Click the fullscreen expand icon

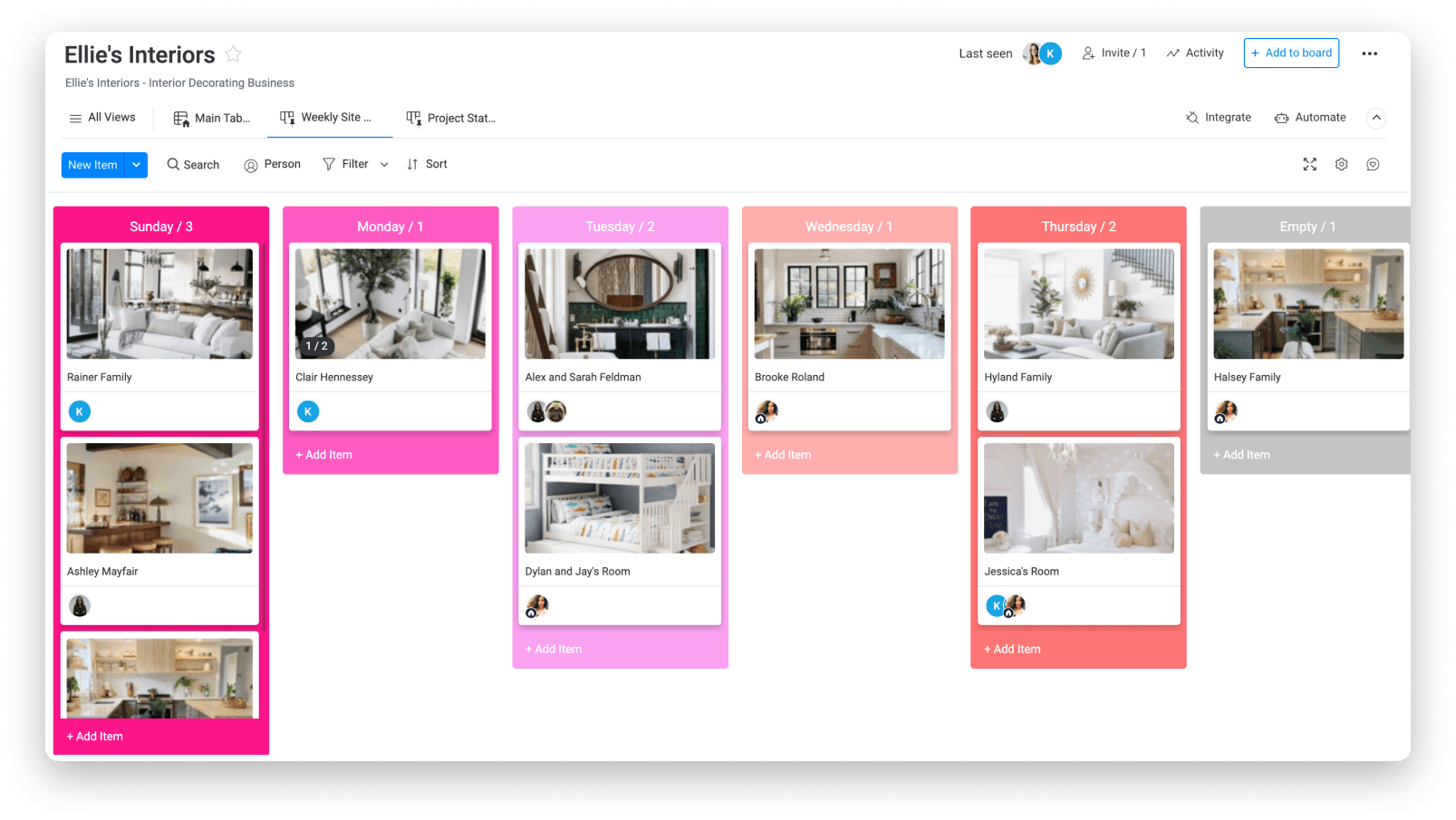pyautogui.click(x=1309, y=164)
